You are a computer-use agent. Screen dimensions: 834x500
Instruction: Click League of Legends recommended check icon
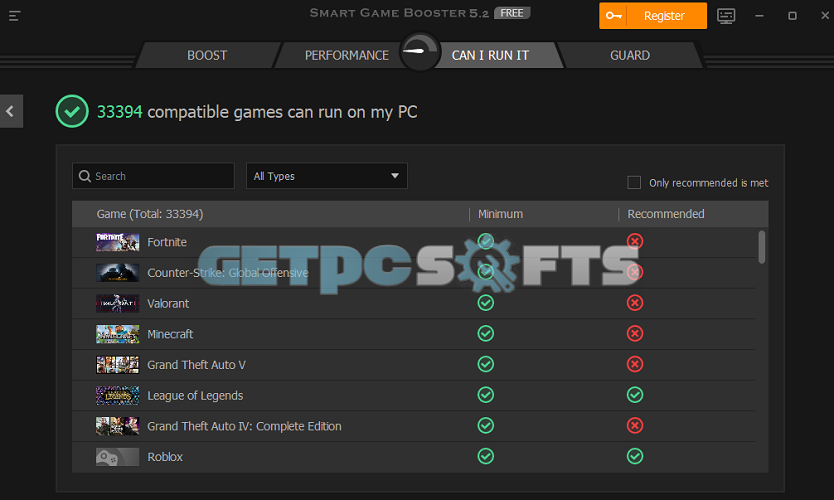[x=635, y=395]
